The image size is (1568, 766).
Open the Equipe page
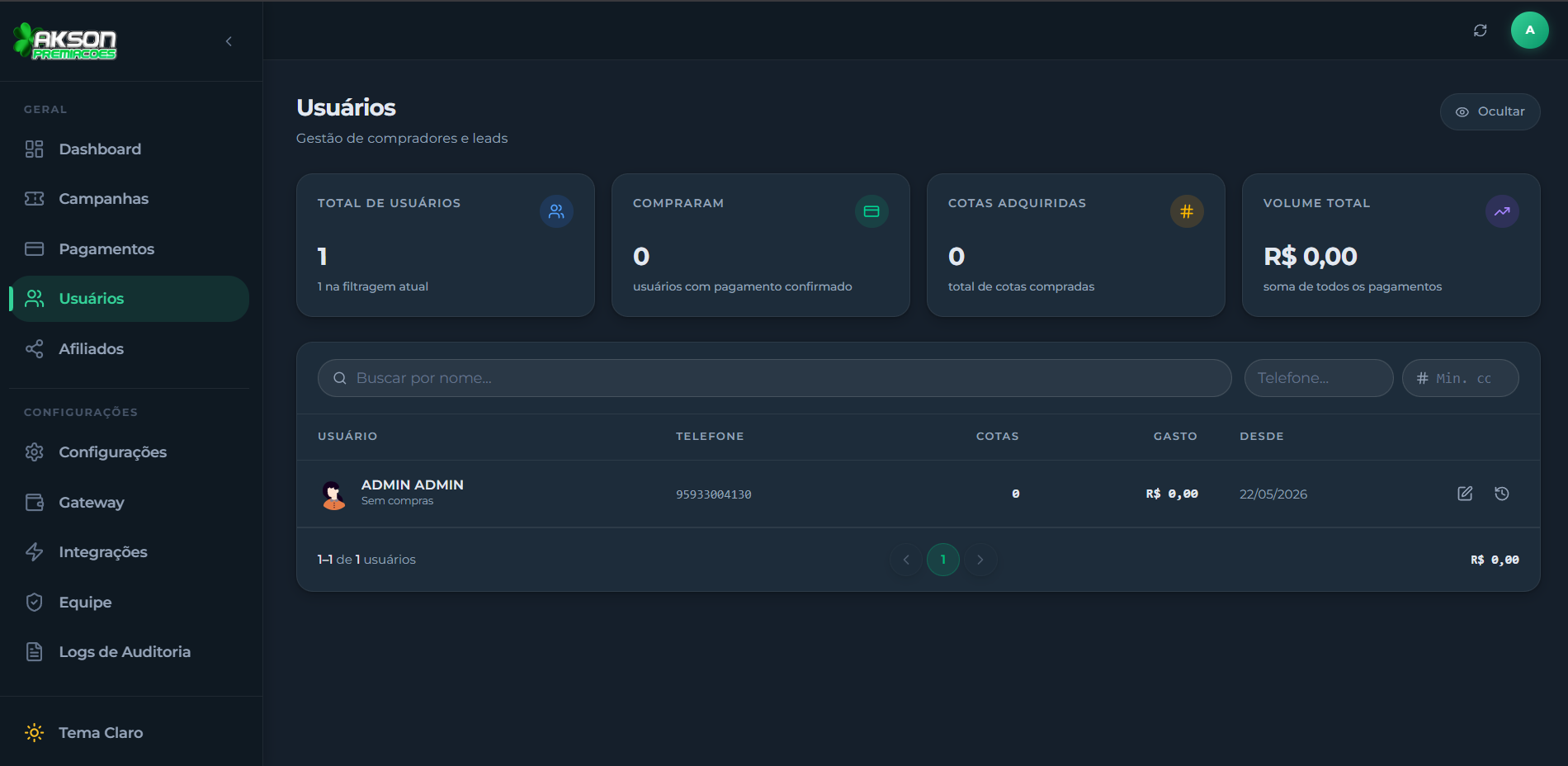[129, 603]
